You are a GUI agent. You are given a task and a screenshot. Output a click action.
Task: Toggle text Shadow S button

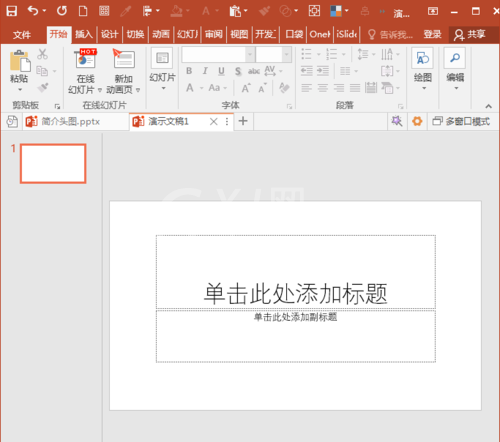(238, 71)
